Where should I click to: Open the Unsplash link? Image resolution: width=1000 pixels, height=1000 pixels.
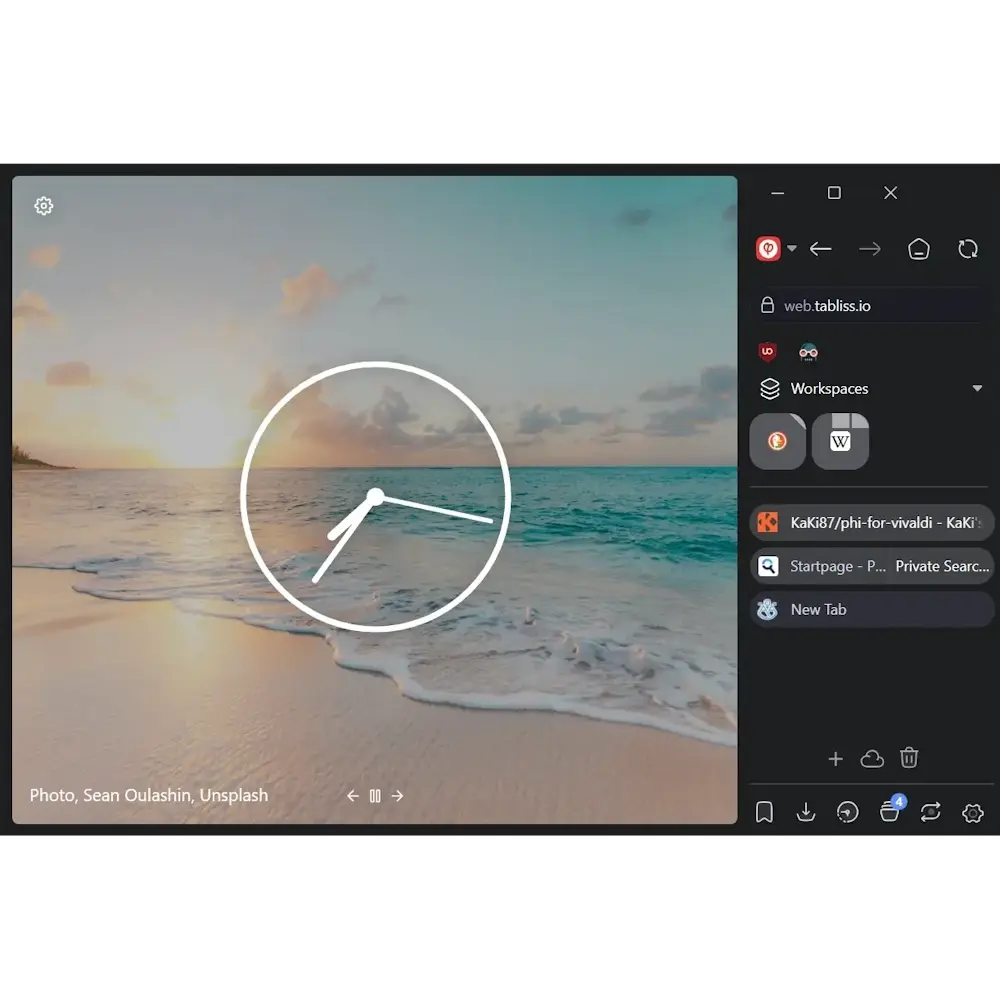click(x=234, y=795)
